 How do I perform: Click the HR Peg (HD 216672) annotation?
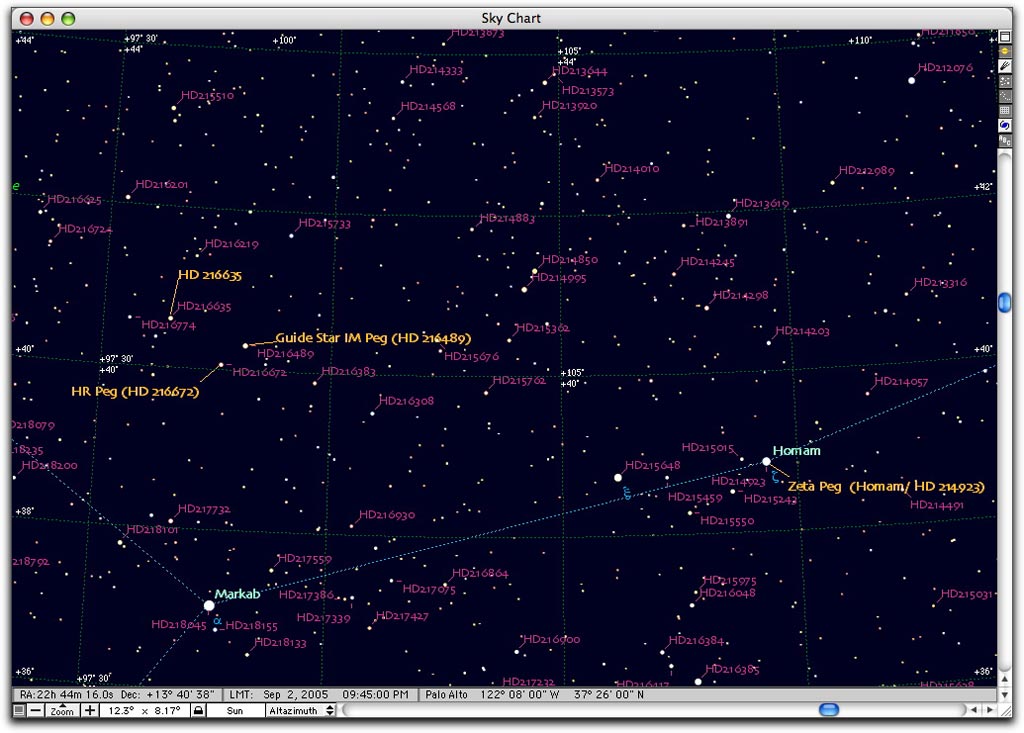(135, 391)
